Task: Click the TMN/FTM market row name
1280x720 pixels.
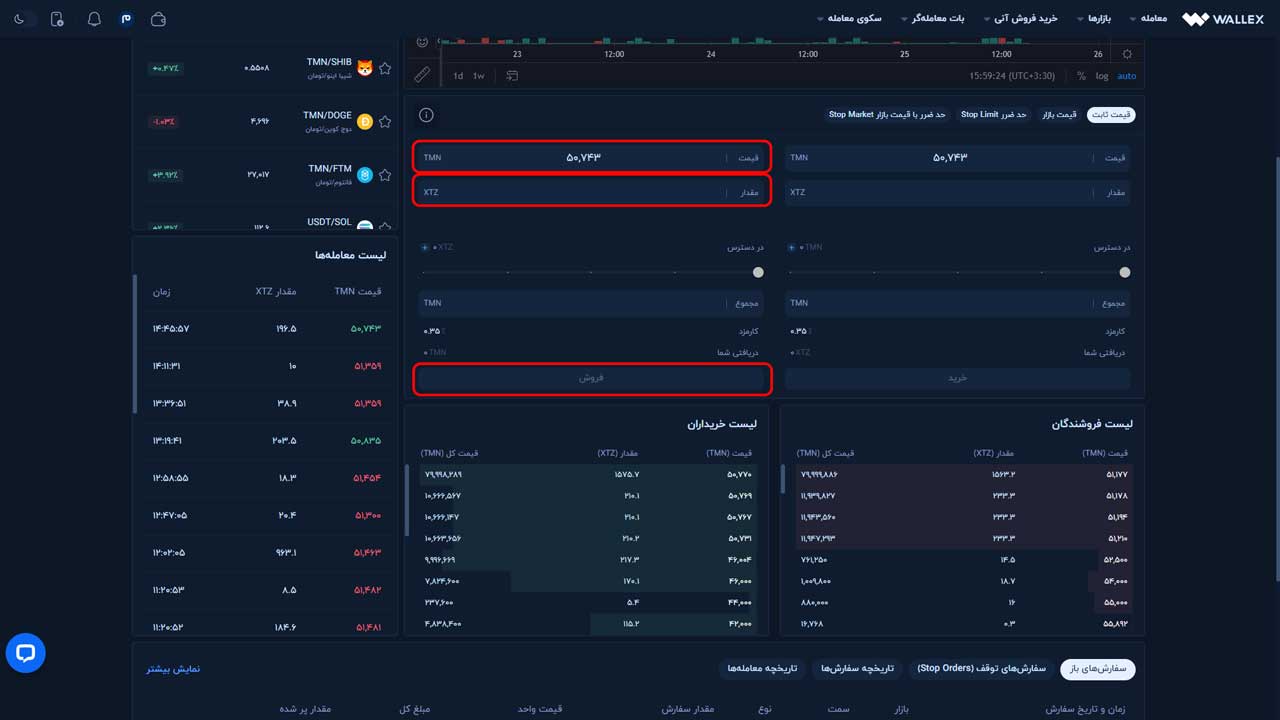Action: pyautogui.click(x=329, y=169)
